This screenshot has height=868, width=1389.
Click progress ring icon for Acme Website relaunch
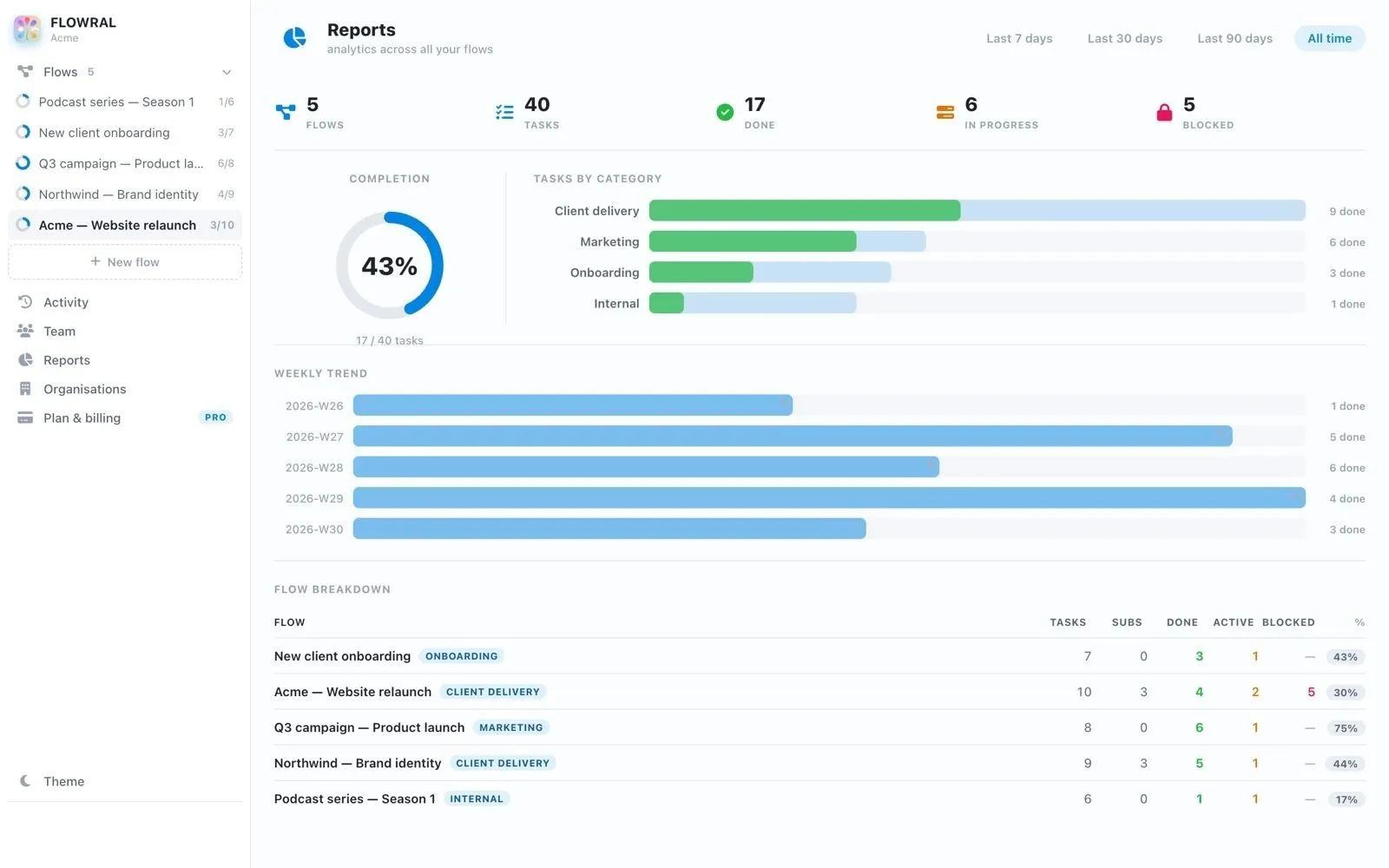pyautogui.click(x=23, y=225)
